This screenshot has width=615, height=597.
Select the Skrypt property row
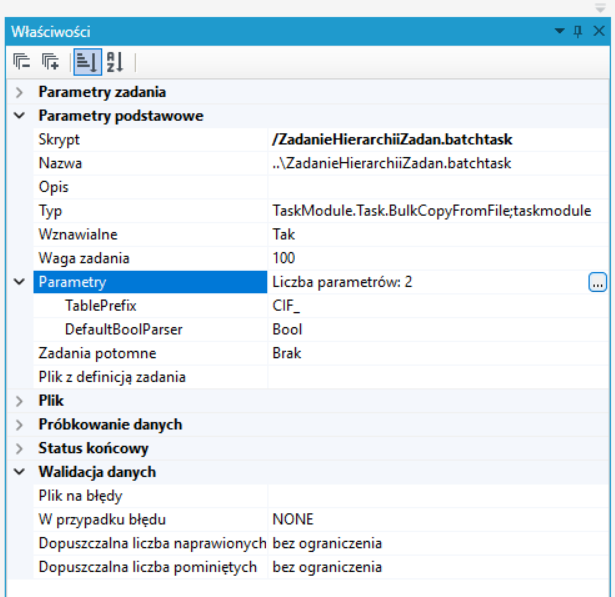321,140
